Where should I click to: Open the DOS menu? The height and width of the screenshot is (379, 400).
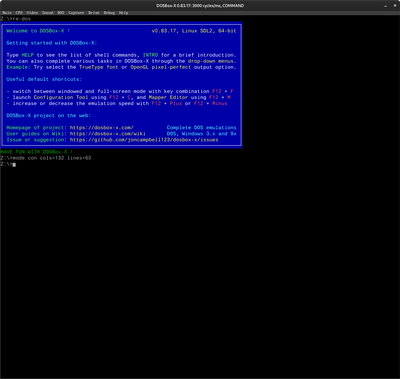(x=61, y=13)
